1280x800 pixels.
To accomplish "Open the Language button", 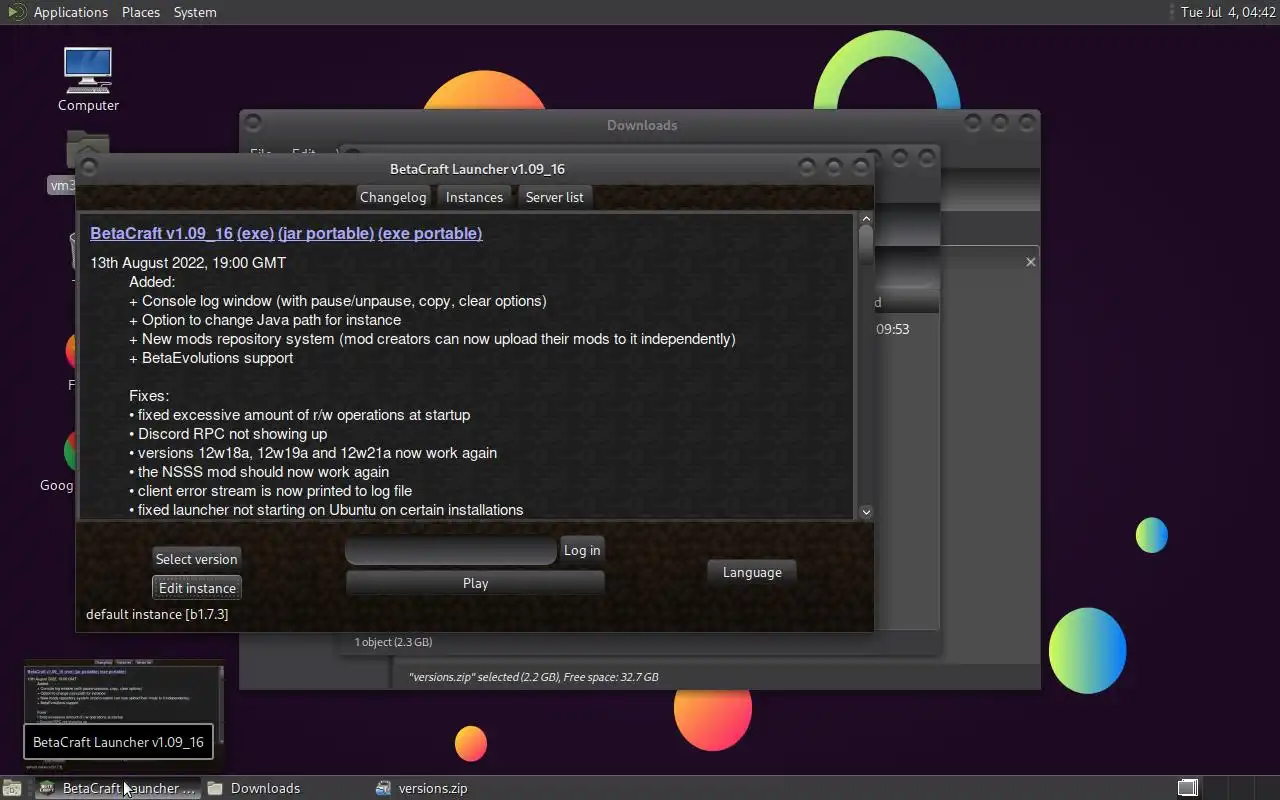I will point(752,572).
